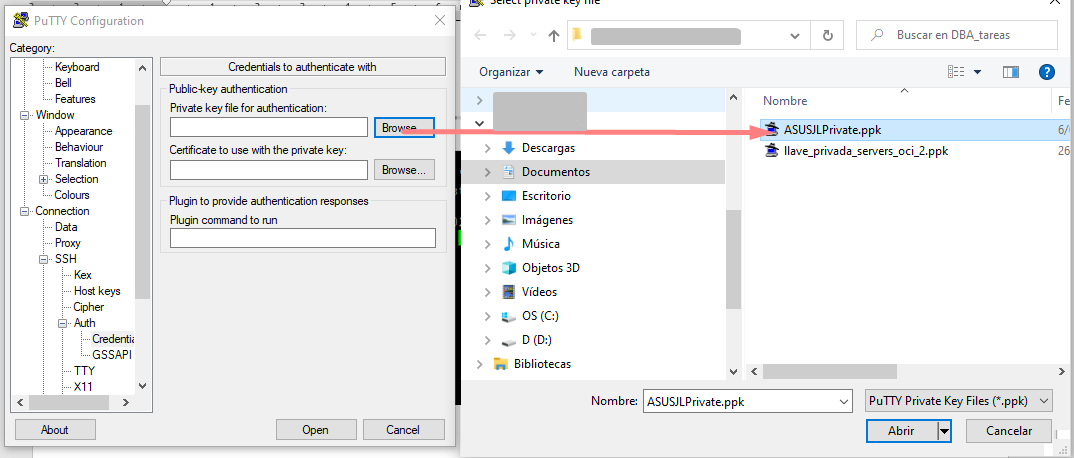Select the Proxy category
Screen dimensions: 1074x458
pyautogui.click(x=68, y=243)
